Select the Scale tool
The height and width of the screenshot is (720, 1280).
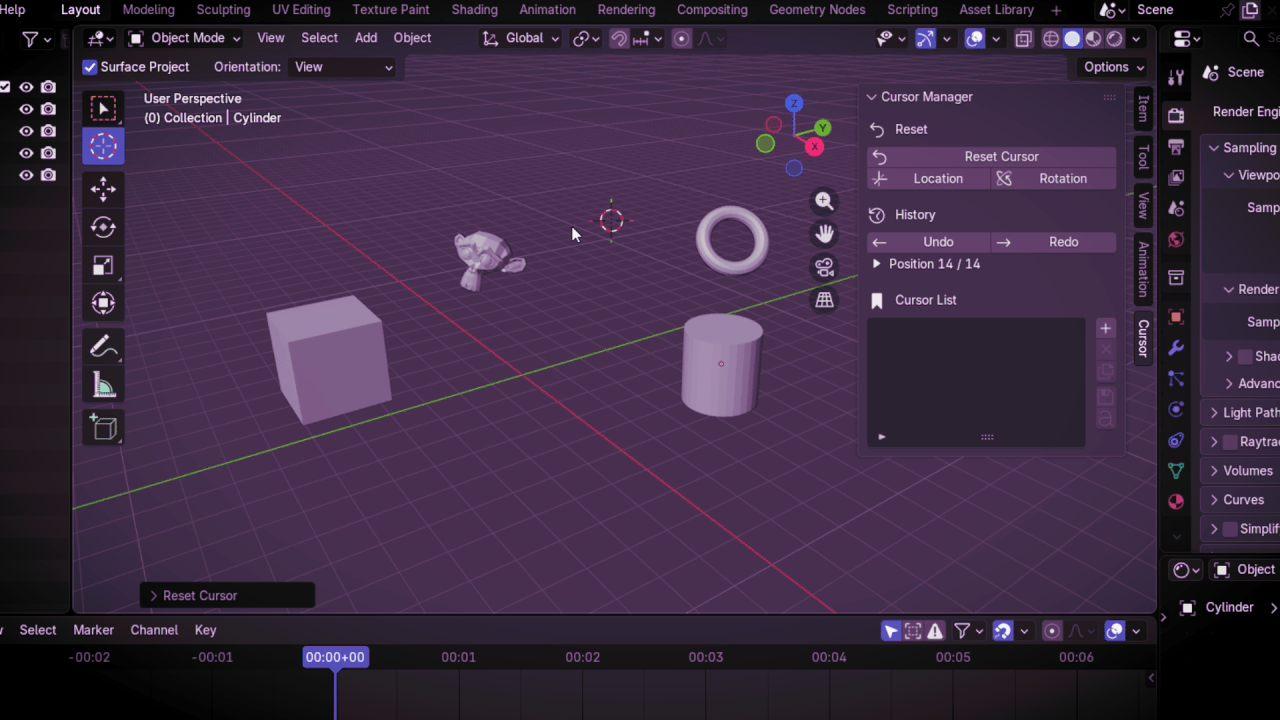pos(103,265)
